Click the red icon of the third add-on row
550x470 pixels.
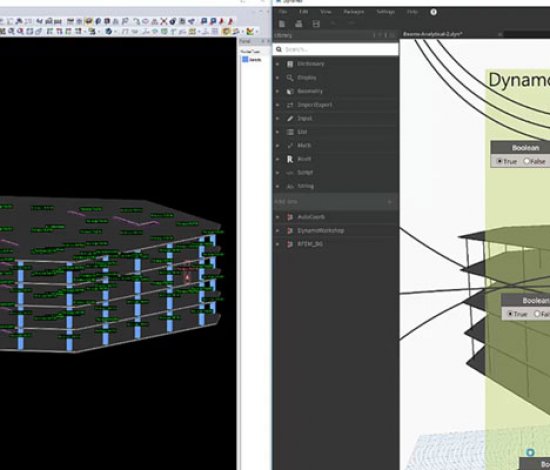point(290,244)
